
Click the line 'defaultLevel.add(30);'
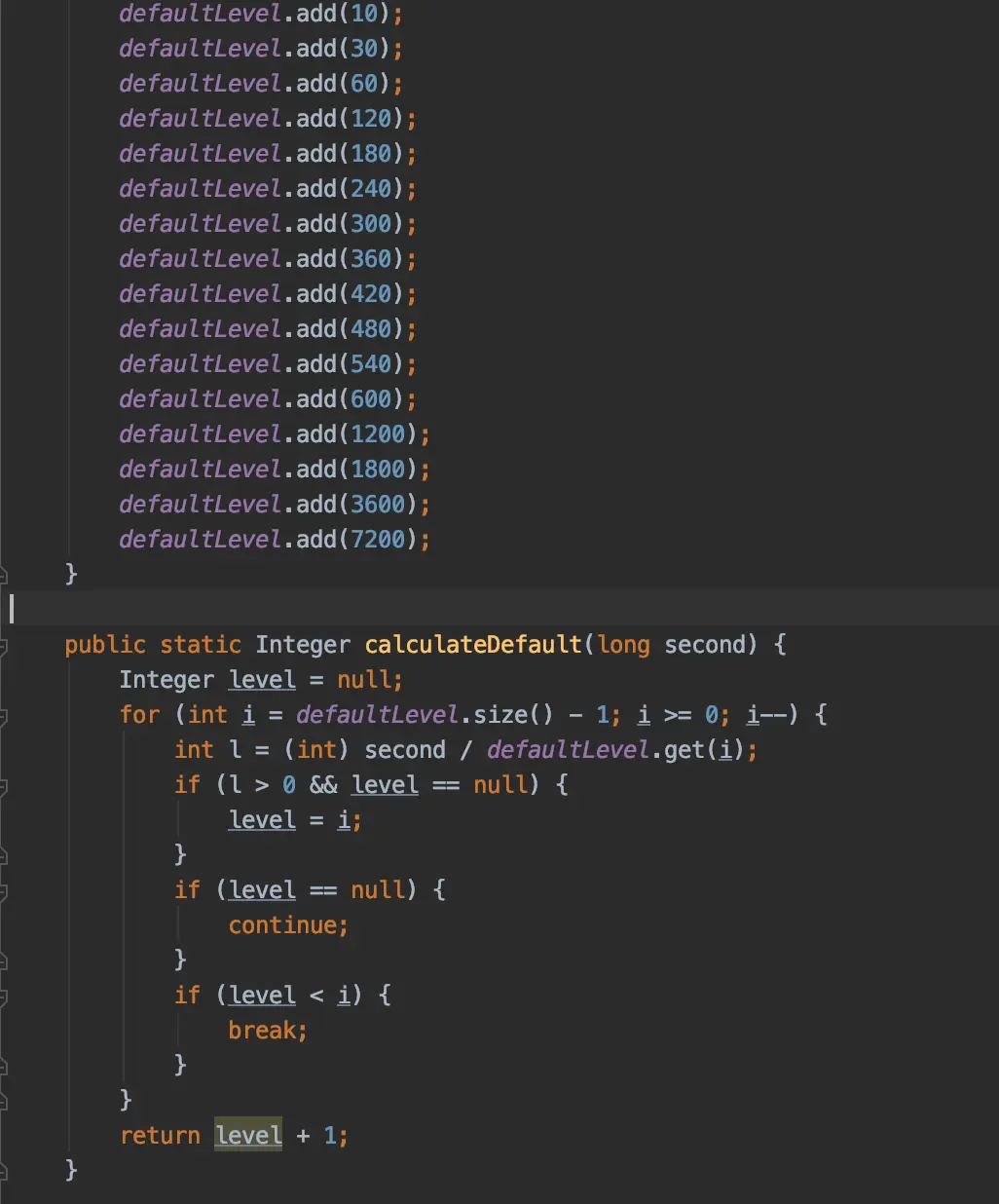tap(261, 49)
